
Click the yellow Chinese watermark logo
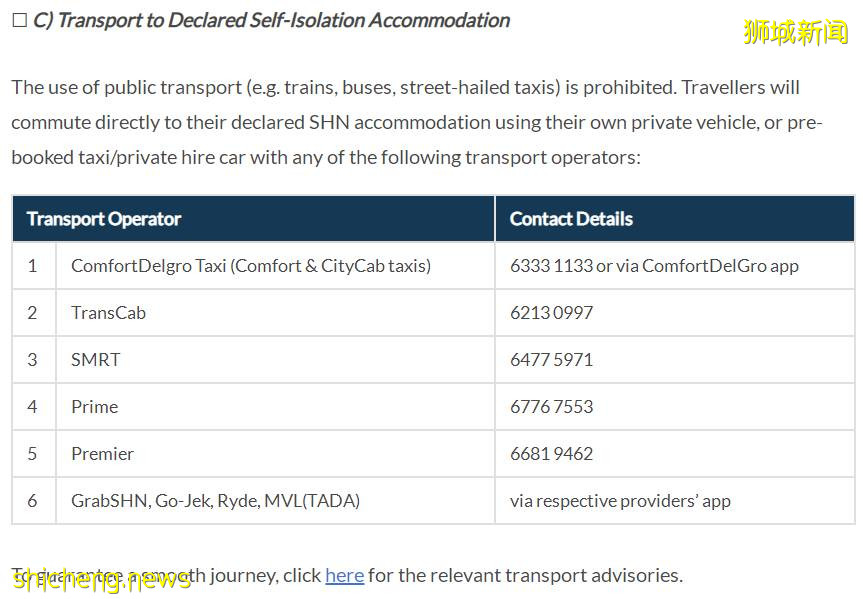coord(795,32)
